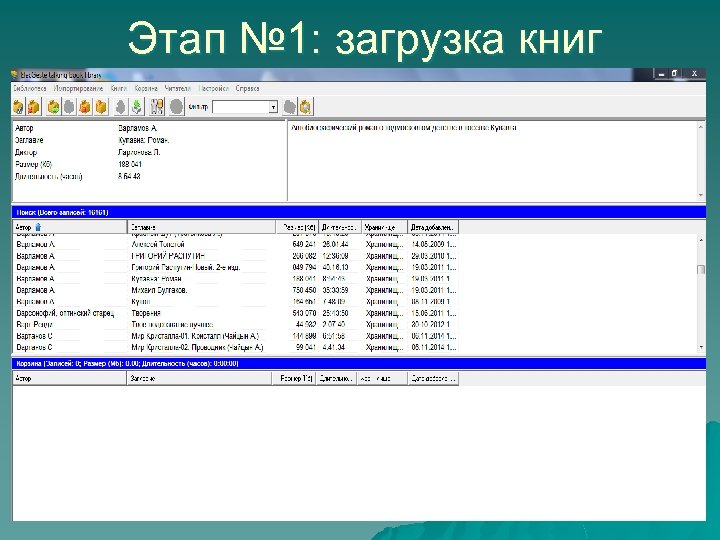Click search results scrollbar down arrow
The image size is (720, 540).
pyautogui.click(x=701, y=348)
